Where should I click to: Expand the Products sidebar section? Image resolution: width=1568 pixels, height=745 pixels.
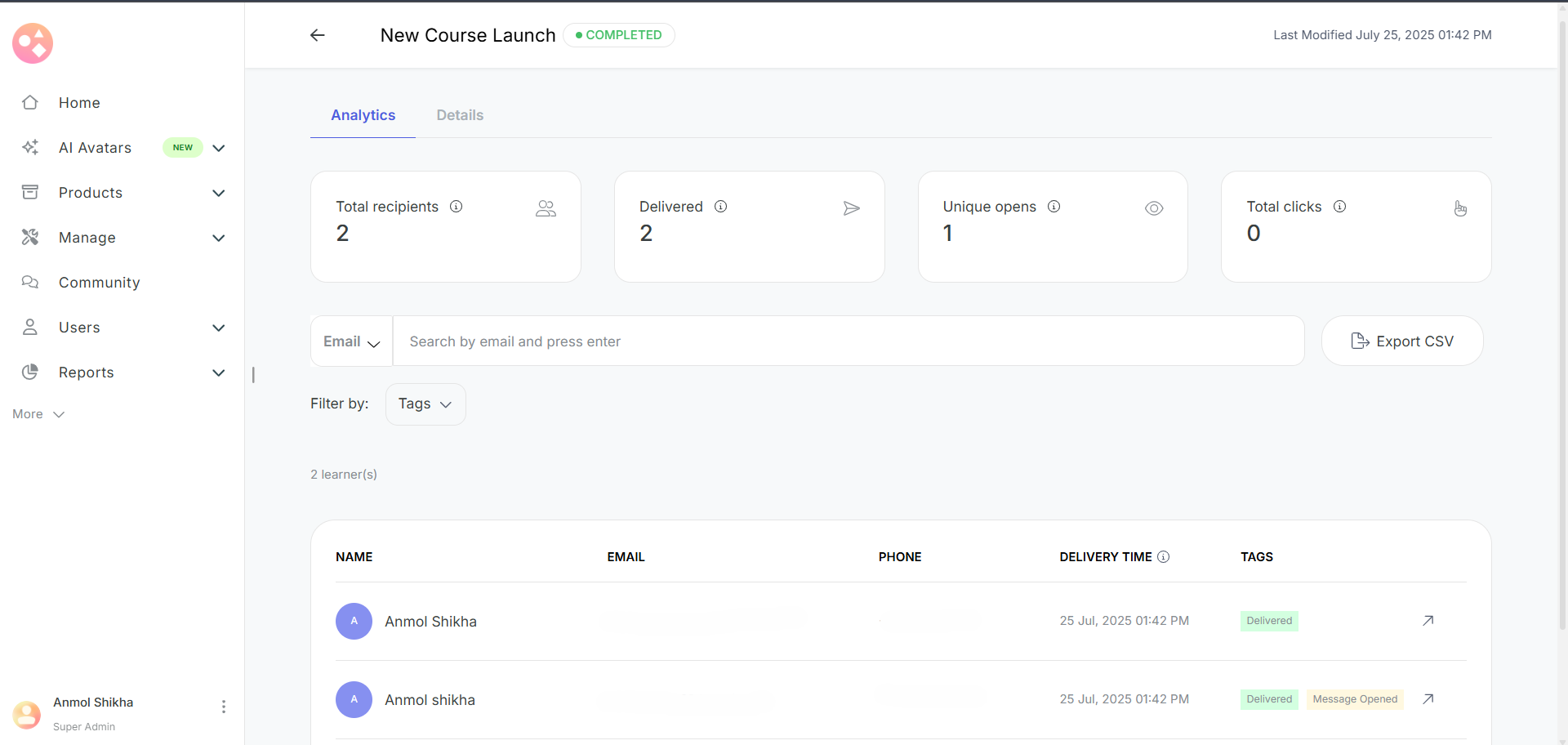218,193
